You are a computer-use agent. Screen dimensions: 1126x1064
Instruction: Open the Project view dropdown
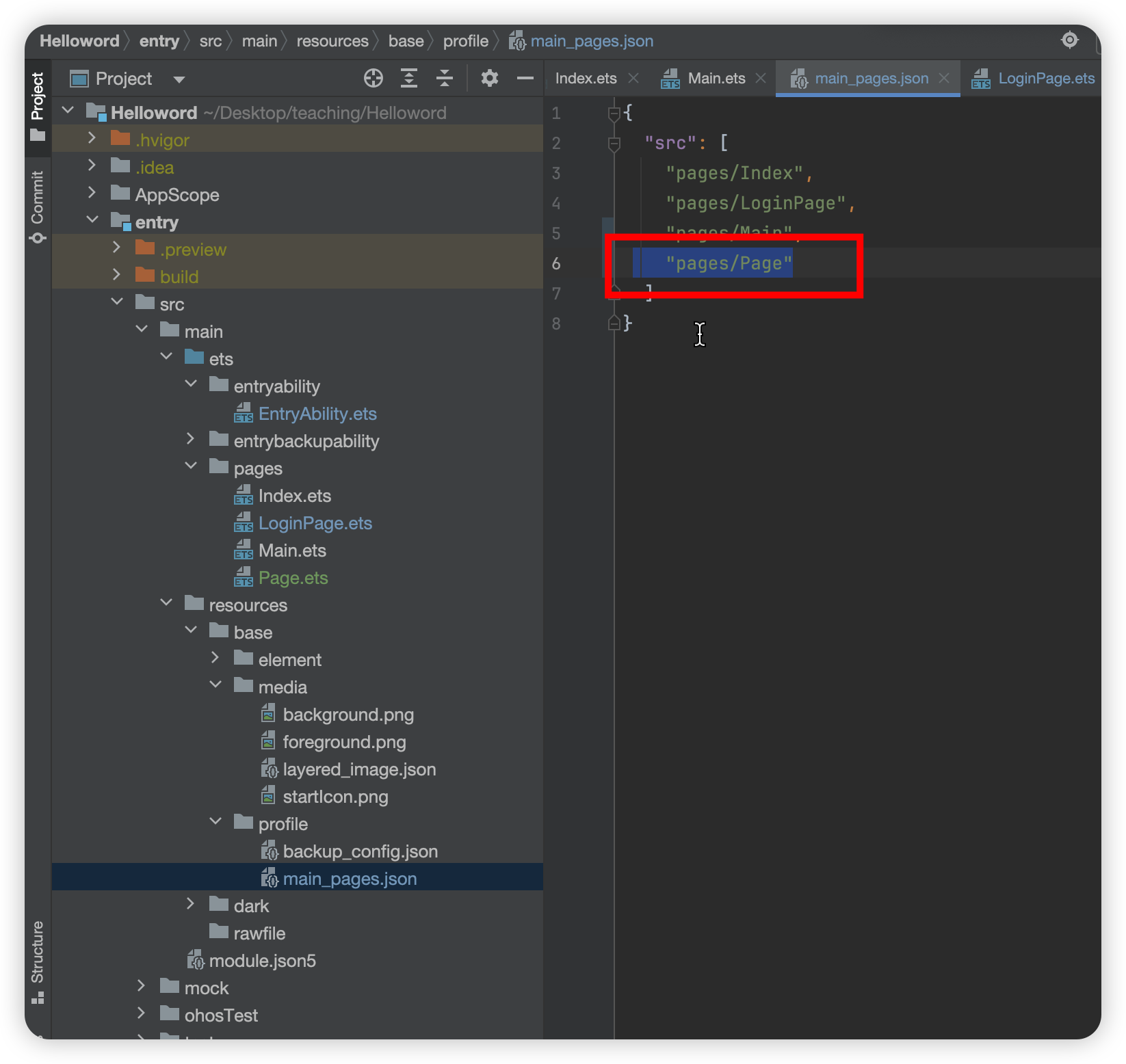[x=179, y=79]
